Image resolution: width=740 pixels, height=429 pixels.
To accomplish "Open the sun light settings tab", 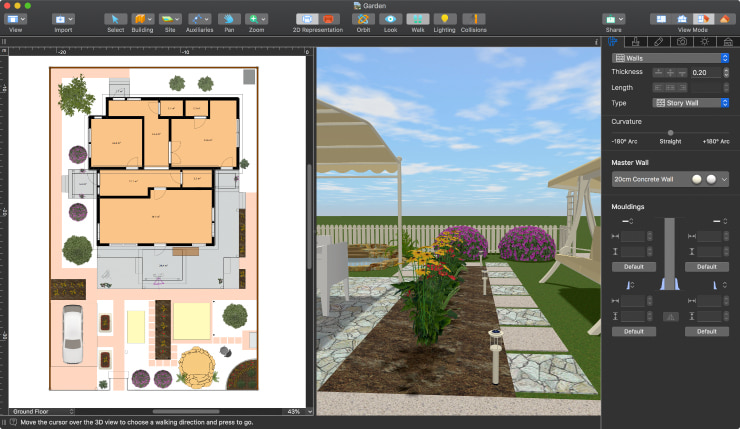I will pos(705,42).
